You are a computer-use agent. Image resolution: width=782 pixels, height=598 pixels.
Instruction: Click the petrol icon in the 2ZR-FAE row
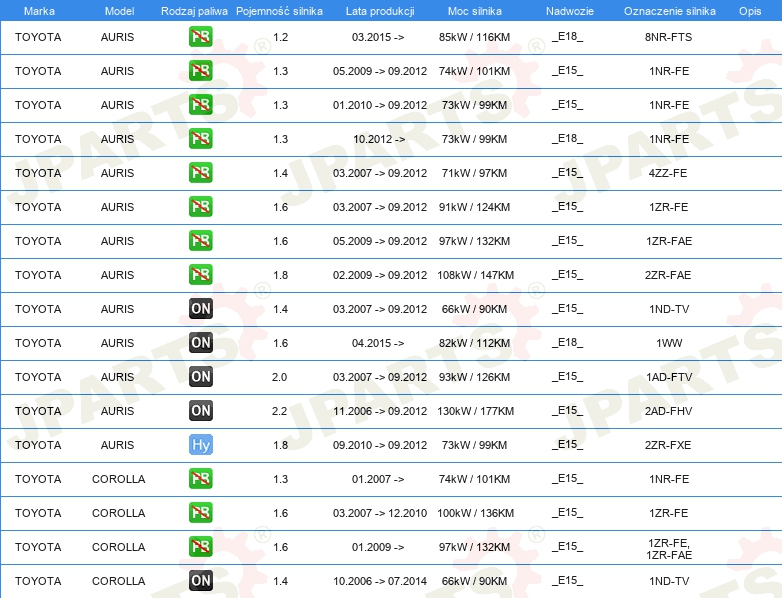[200, 275]
